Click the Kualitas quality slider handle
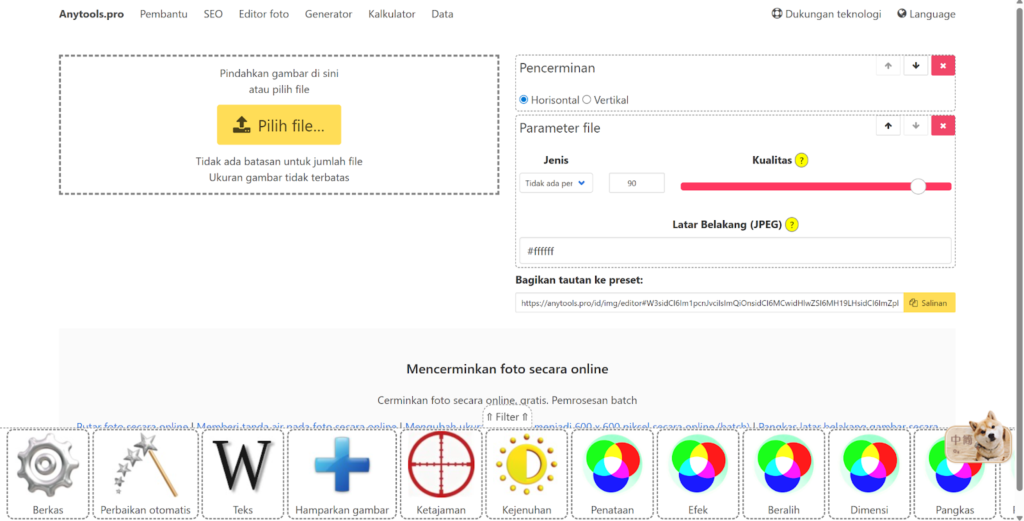Image resolution: width=1024 pixels, height=521 pixels. click(917, 185)
